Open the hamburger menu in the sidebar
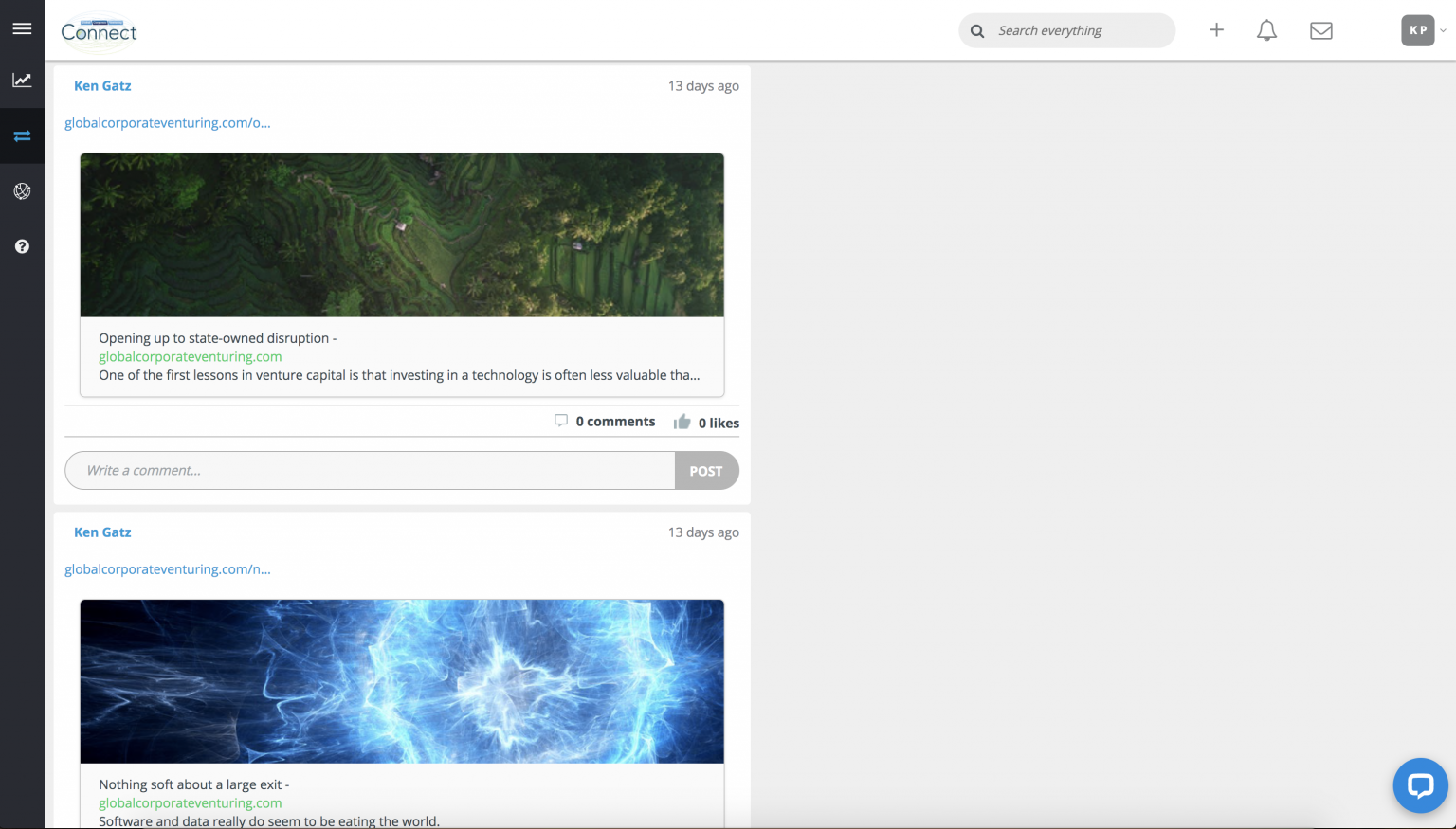The width and height of the screenshot is (1456, 829). tap(22, 29)
